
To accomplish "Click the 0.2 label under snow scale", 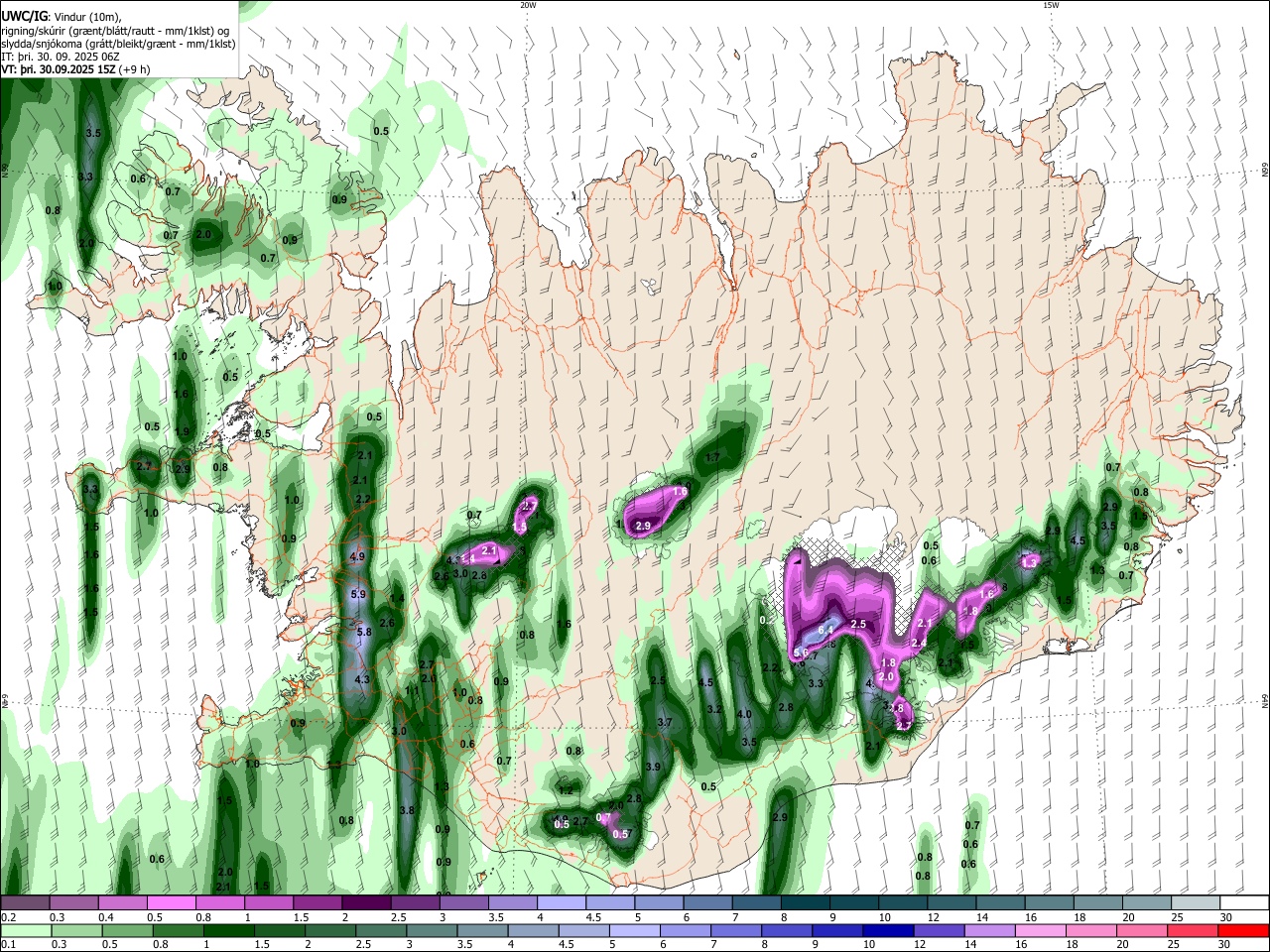I will pyautogui.click(x=8, y=917).
